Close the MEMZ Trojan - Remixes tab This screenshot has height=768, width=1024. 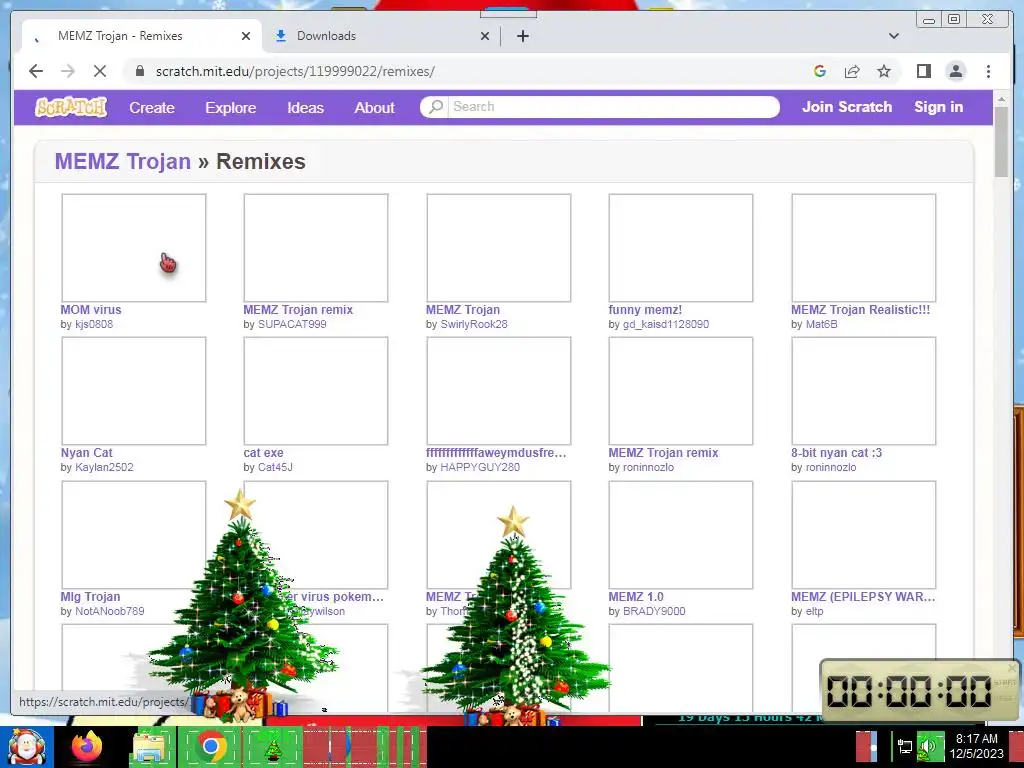click(246, 36)
